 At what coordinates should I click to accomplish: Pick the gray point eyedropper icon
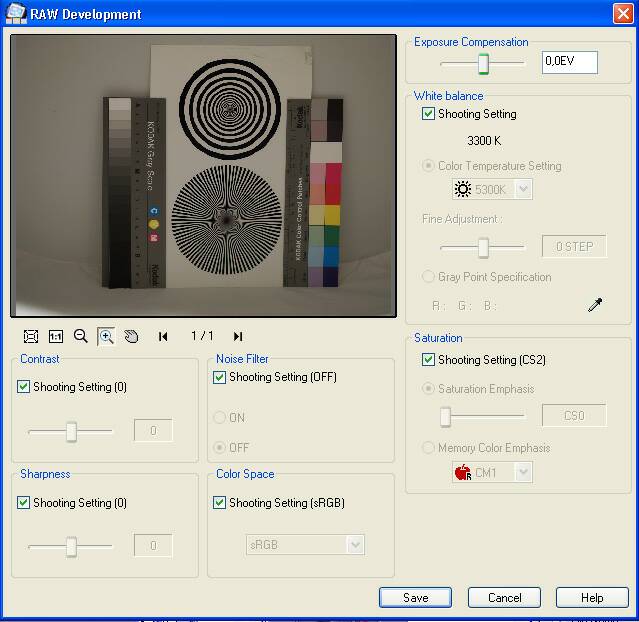[x=595, y=305]
